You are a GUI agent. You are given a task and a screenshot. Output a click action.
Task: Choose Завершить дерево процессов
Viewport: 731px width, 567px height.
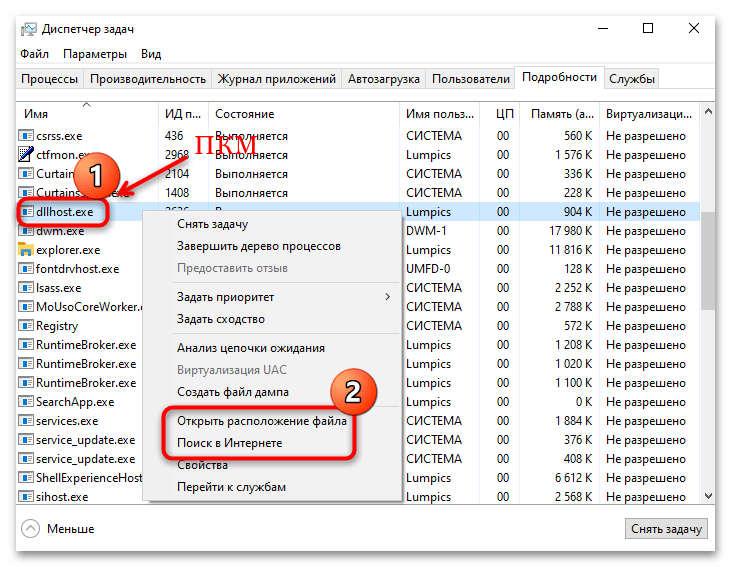pyautogui.click(x=259, y=246)
